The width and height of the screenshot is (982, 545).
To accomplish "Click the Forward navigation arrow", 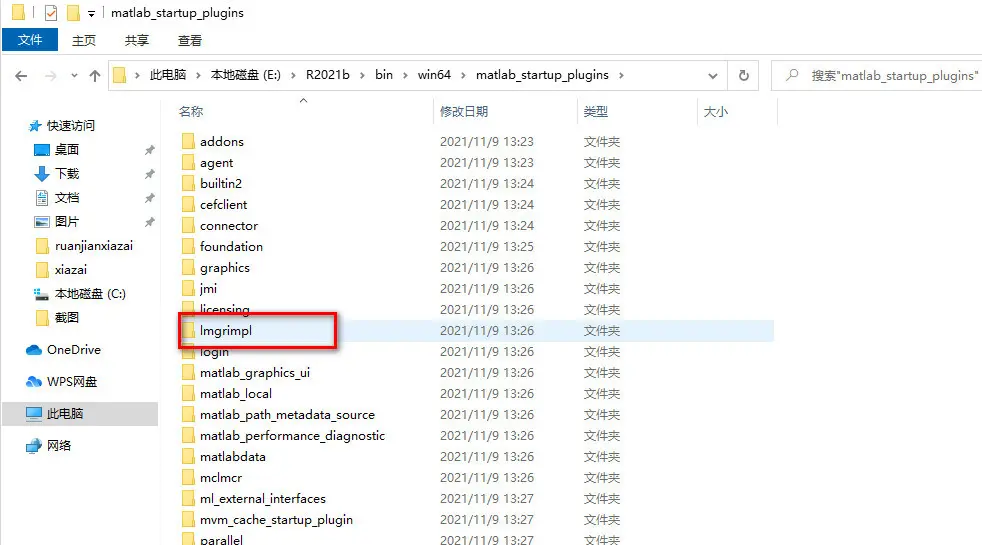I will (x=51, y=76).
